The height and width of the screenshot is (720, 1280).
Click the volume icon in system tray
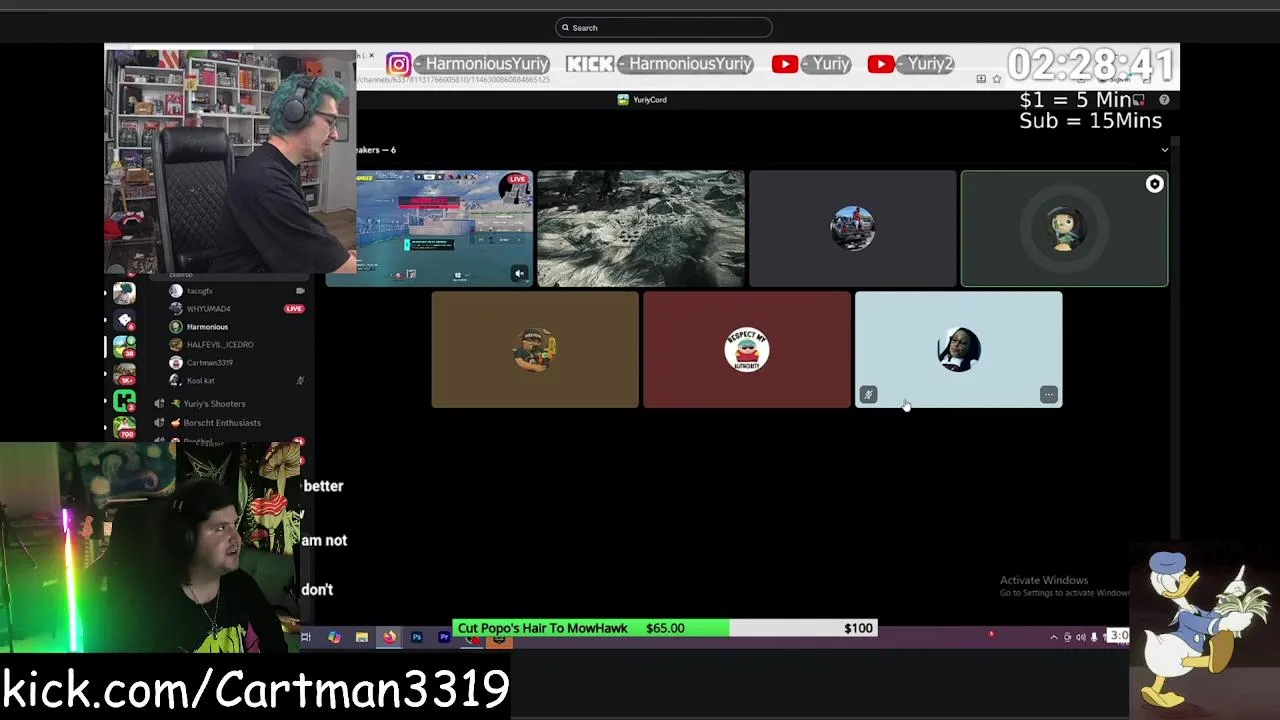pyautogui.click(x=1080, y=637)
